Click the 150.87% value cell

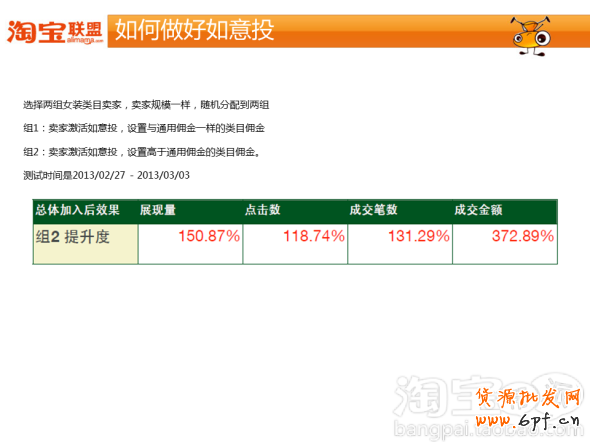point(190,244)
